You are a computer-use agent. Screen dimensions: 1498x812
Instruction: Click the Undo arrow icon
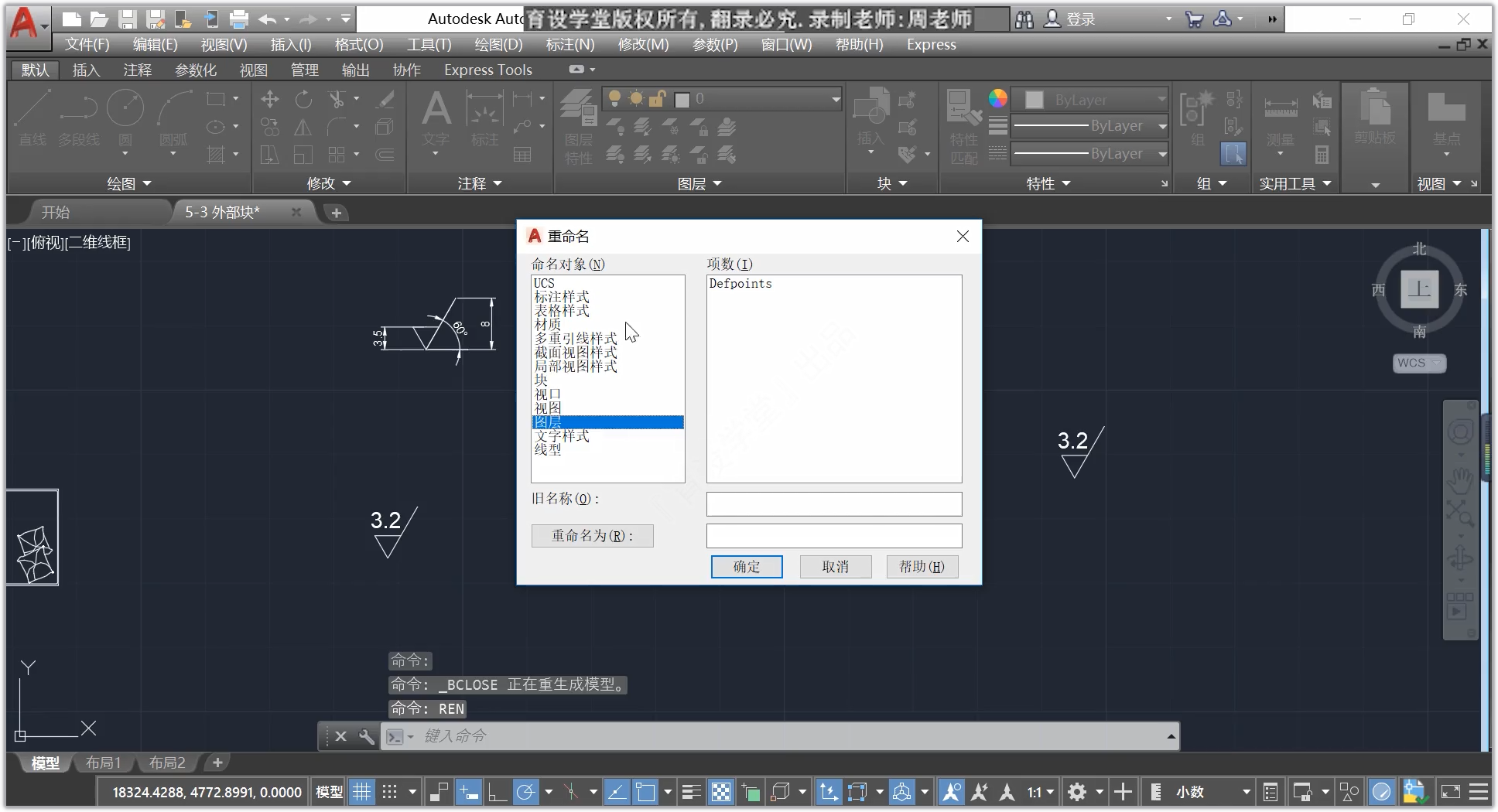[268, 19]
